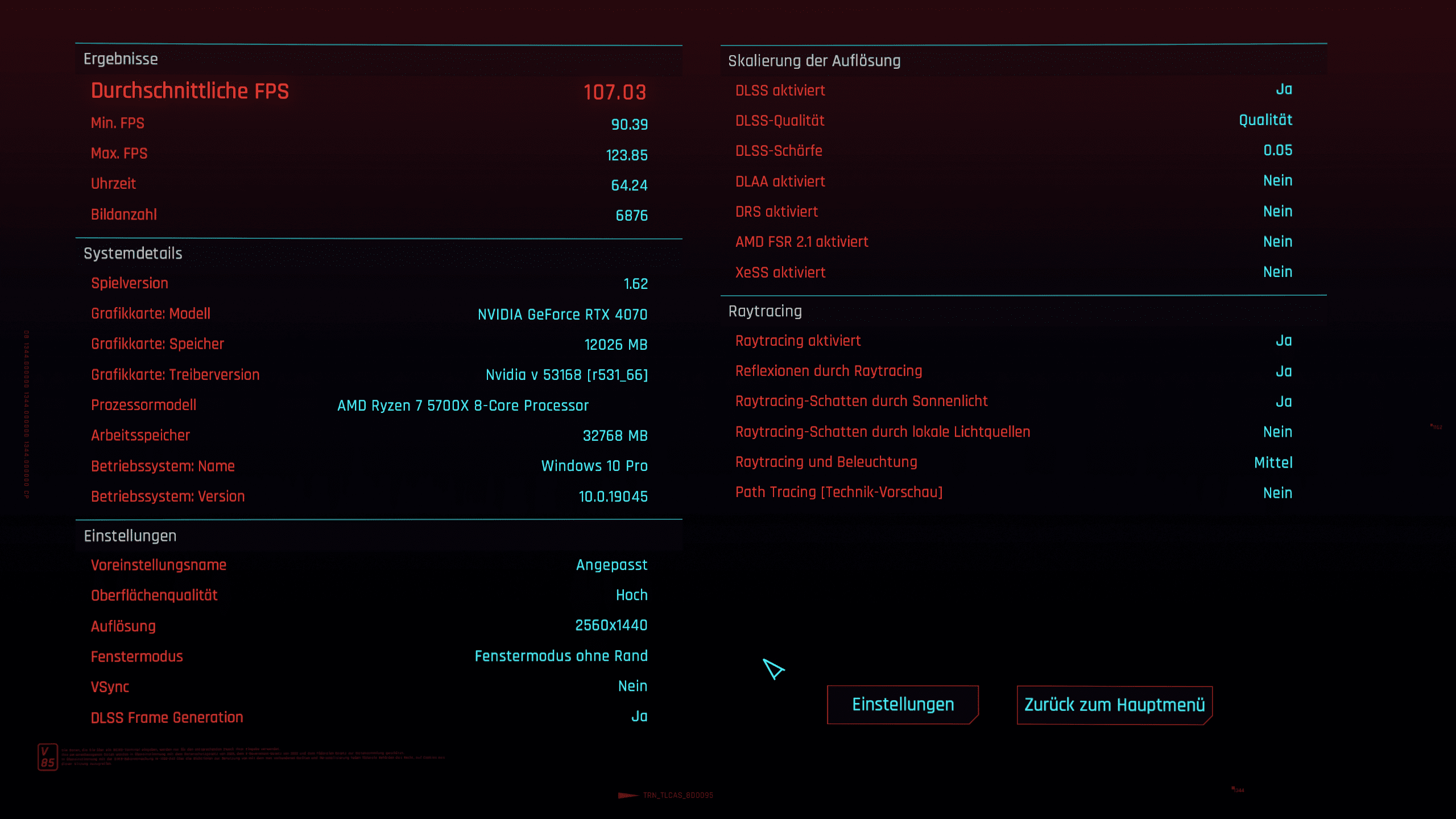Click the DLSS-Qualität value Qualität
The width and height of the screenshot is (1456, 819).
pyautogui.click(x=1265, y=120)
